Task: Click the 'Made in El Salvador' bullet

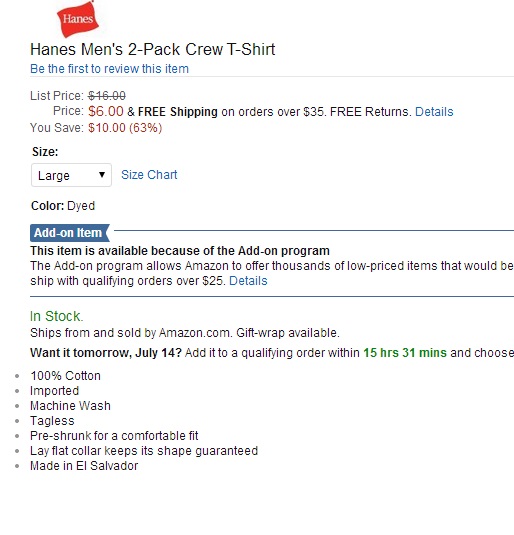Action: [x=84, y=466]
